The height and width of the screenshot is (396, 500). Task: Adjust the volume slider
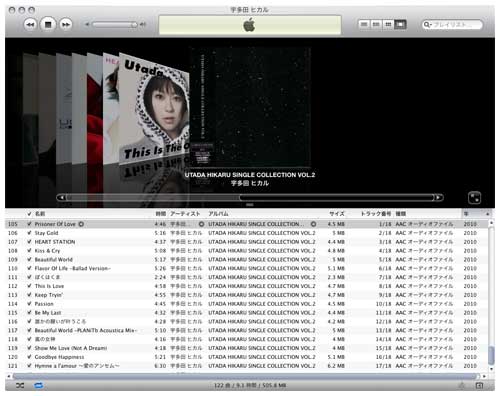click(115, 25)
